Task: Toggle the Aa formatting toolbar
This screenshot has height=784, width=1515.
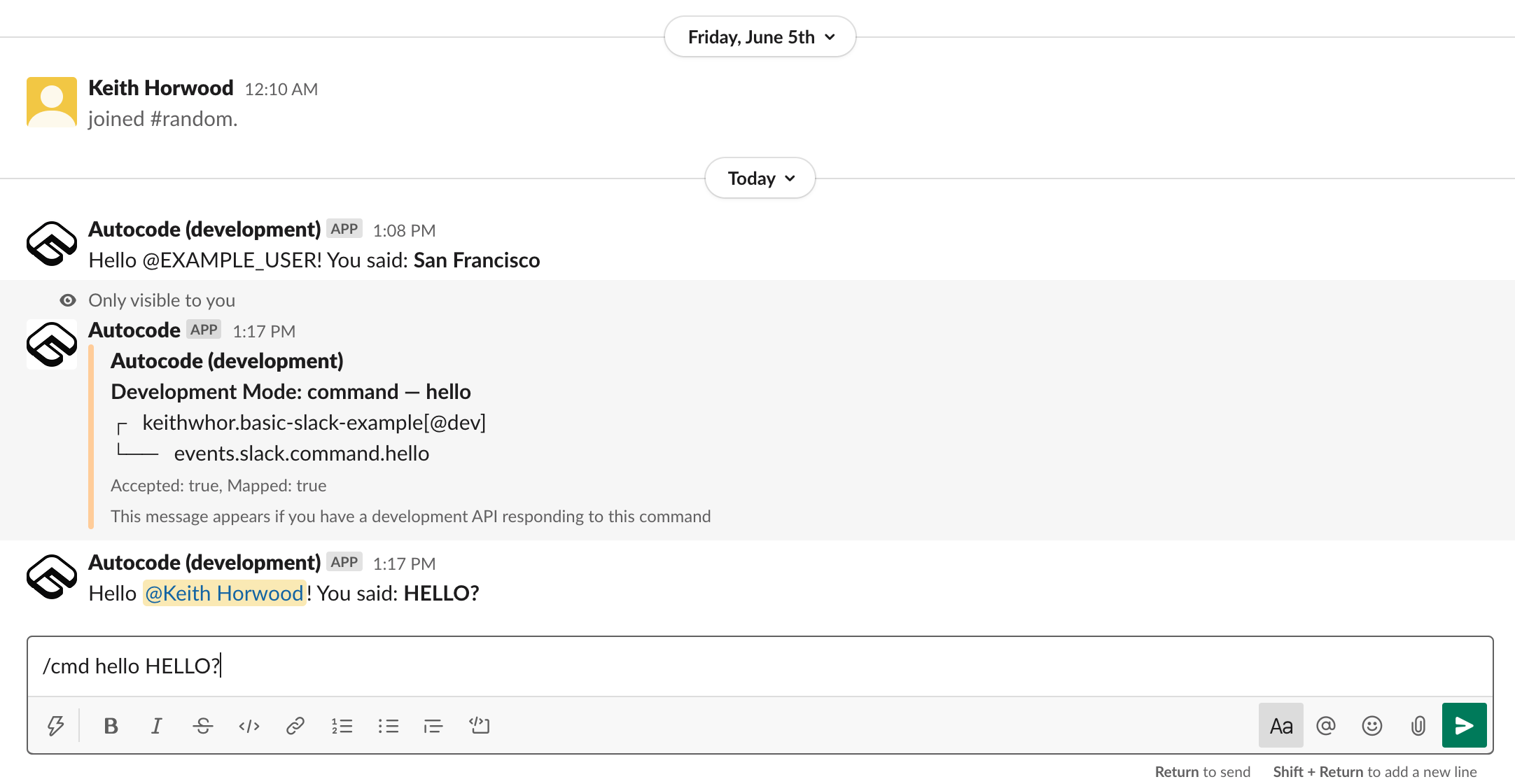Action: pos(1280,726)
